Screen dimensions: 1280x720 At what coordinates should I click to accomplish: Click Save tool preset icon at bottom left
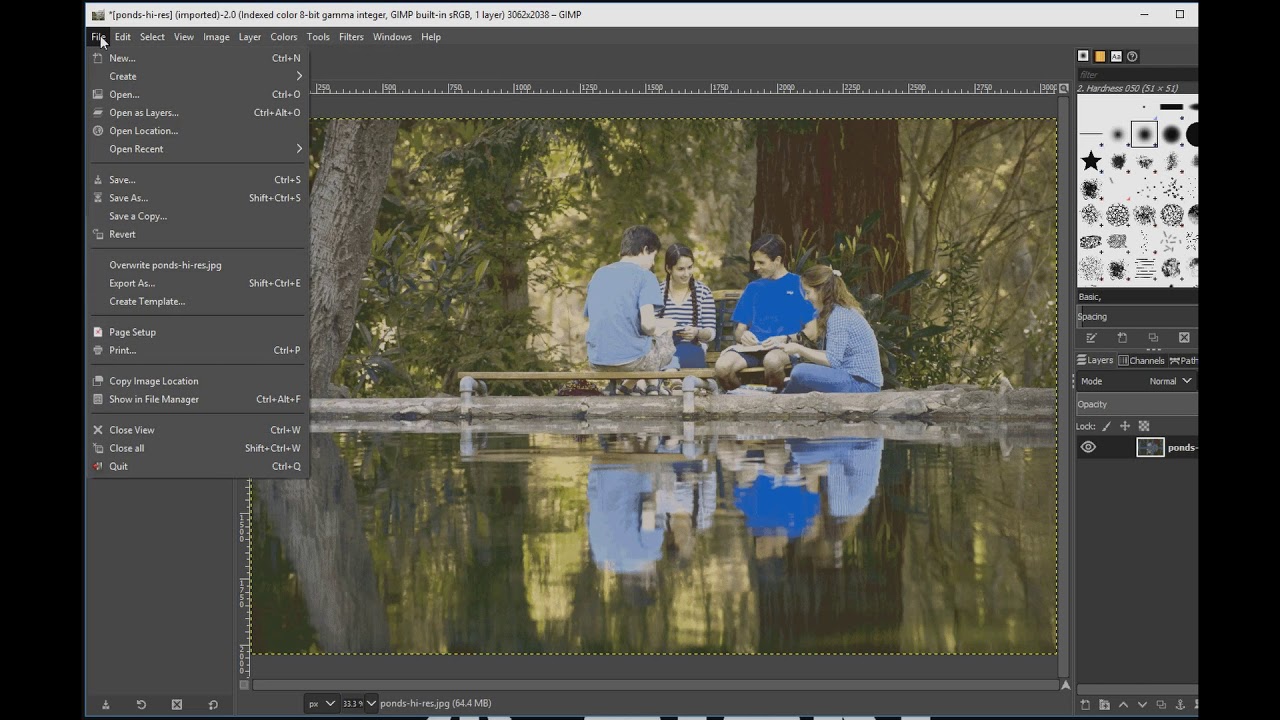pyautogui.click(x=105, y=704)
